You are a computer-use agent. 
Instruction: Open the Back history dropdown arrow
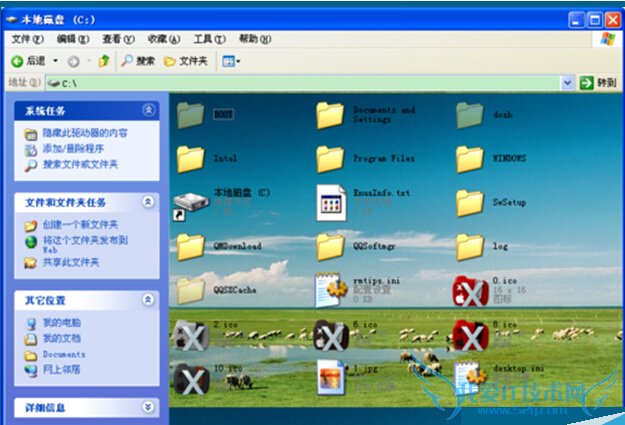tap(55, 61)
